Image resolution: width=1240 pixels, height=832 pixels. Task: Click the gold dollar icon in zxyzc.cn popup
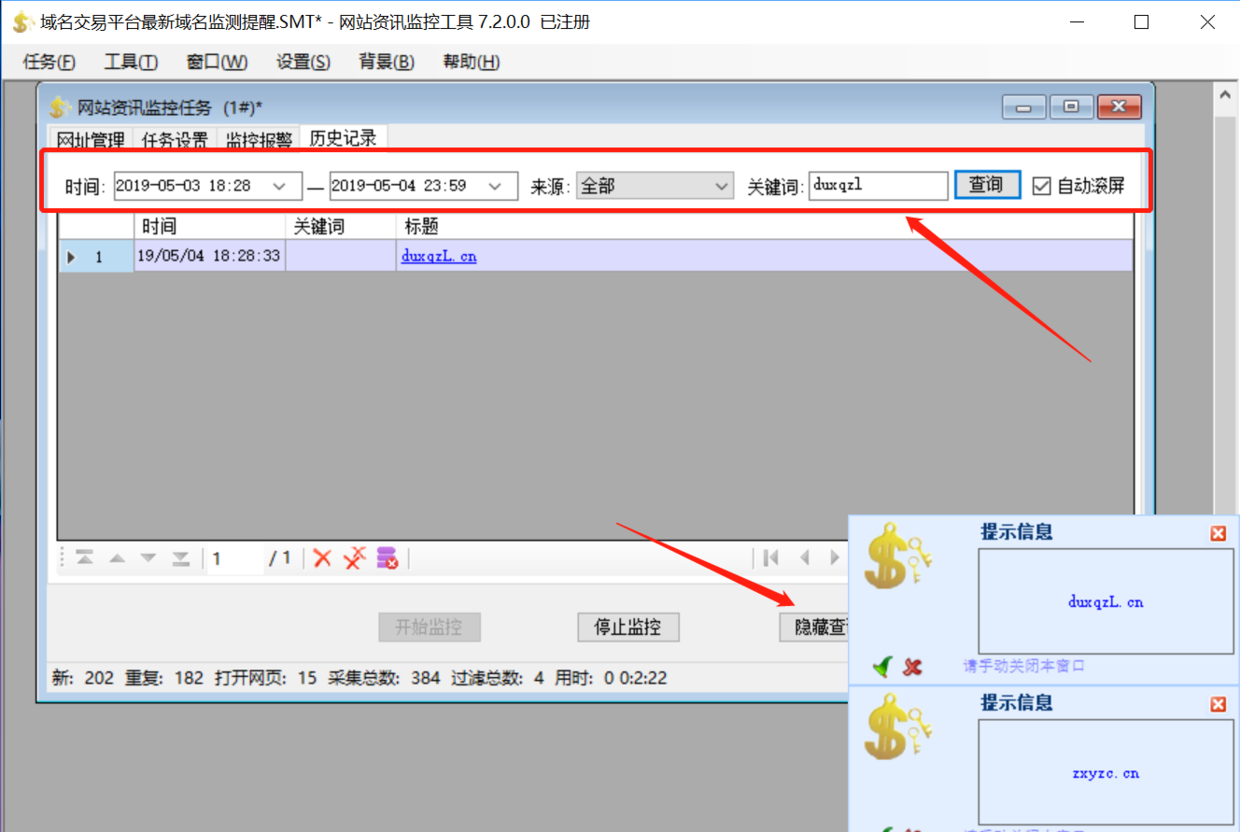898,727
